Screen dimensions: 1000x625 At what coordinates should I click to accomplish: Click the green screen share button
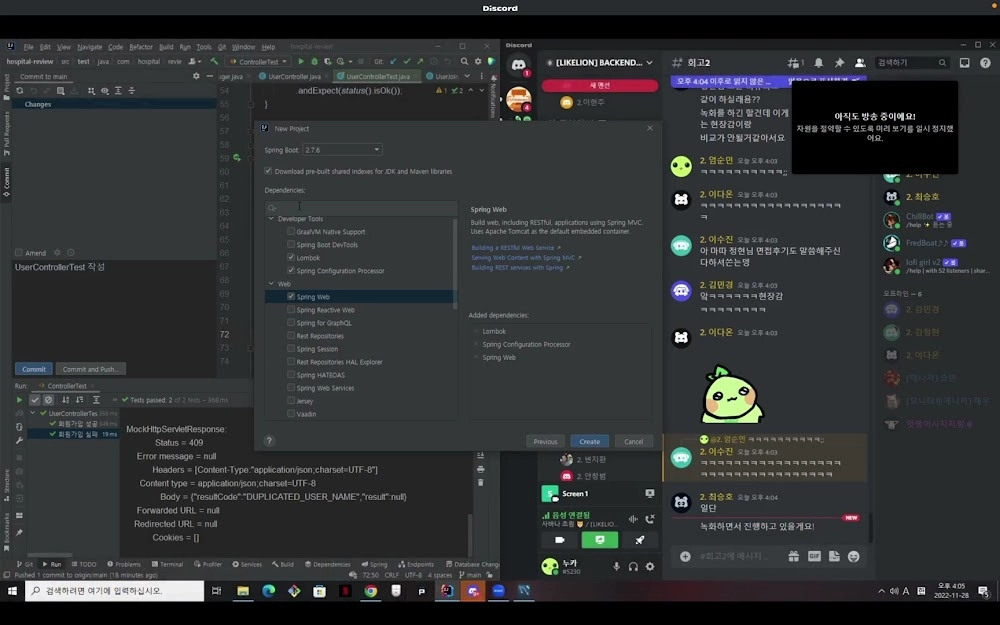pos(599,540)
